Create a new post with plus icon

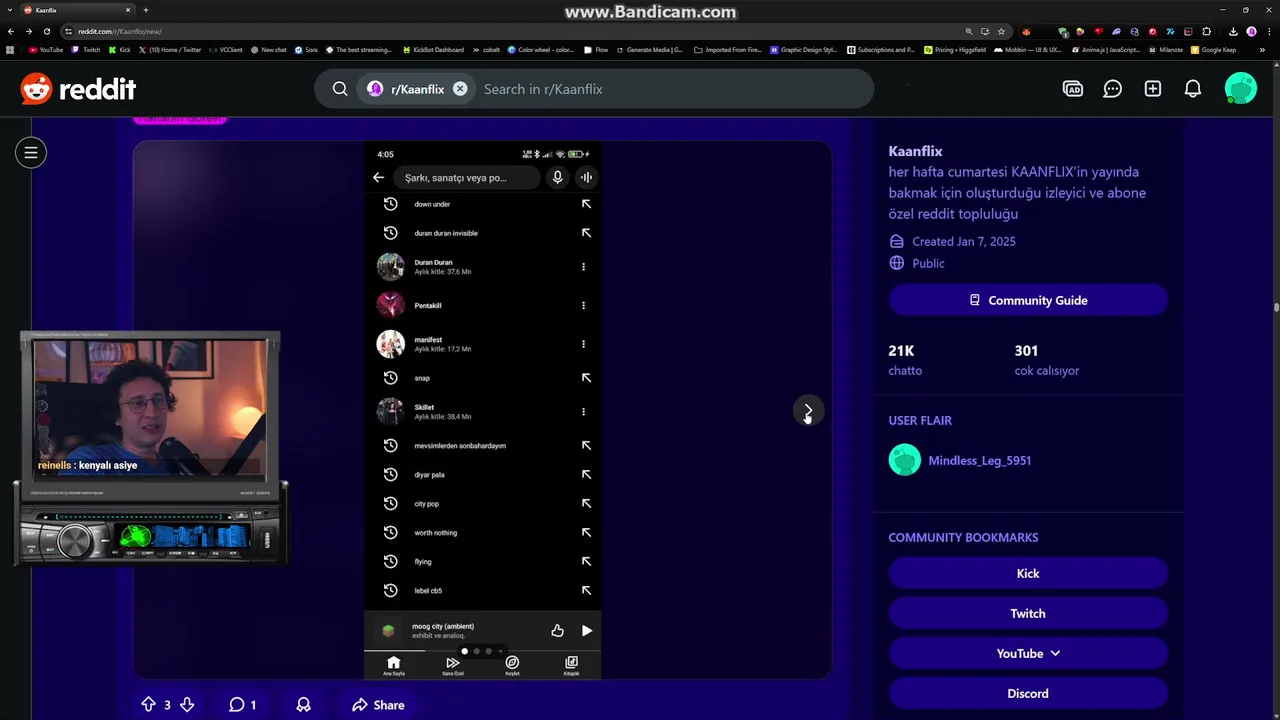coord(1153,89)
